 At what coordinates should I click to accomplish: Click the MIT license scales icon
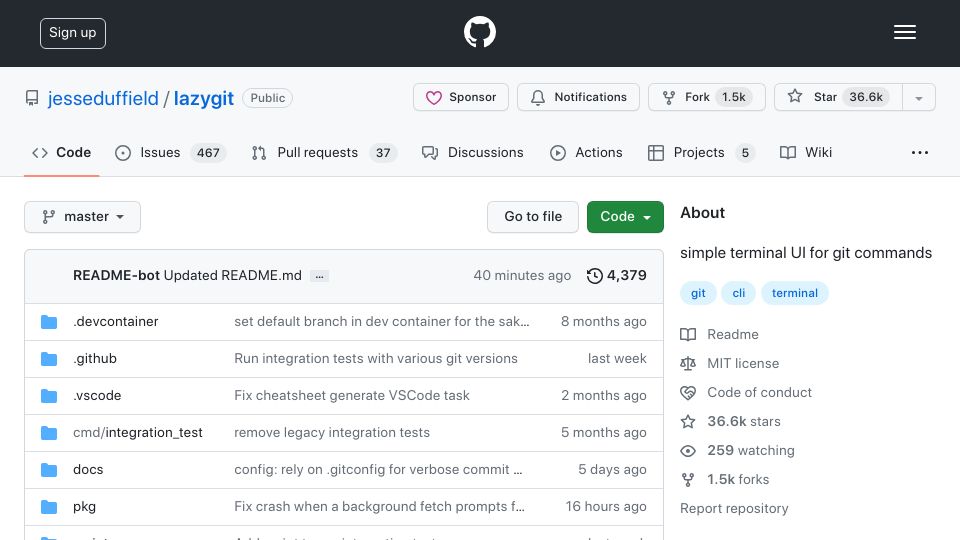(688, 364)
